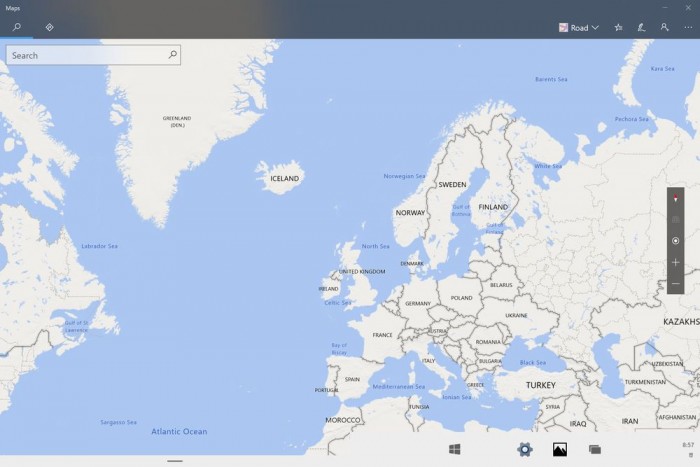700x467 pixels.
Task: Click the IRAN label
Action: tap(630, 421)
